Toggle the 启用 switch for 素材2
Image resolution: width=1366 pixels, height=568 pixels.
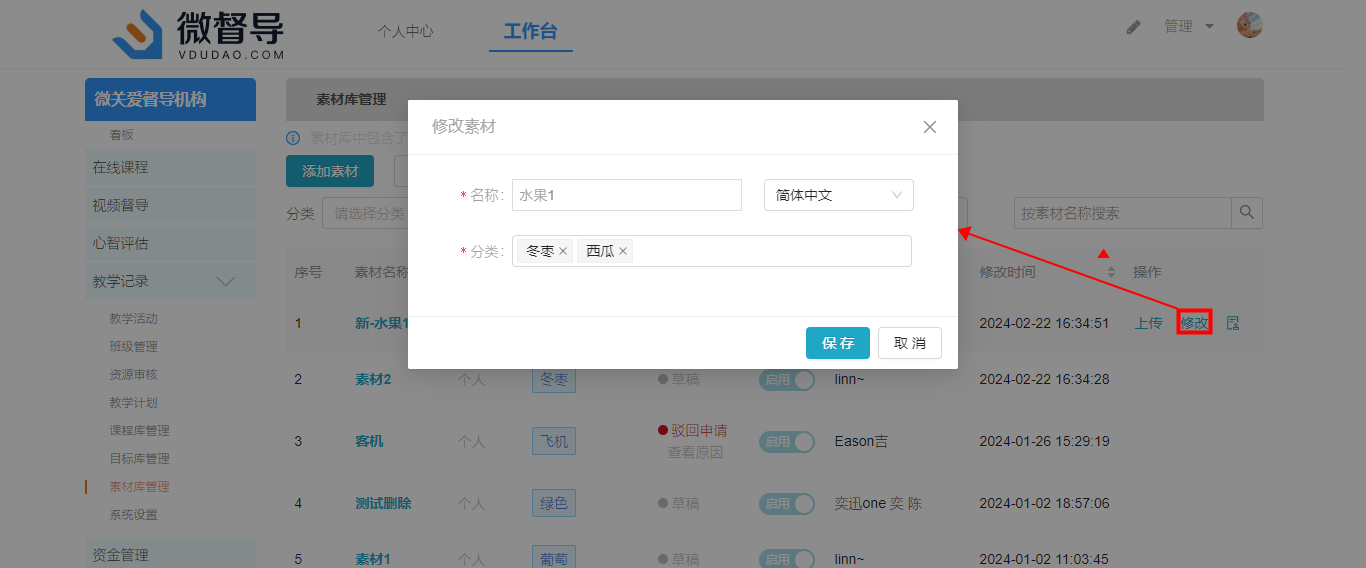786,380
